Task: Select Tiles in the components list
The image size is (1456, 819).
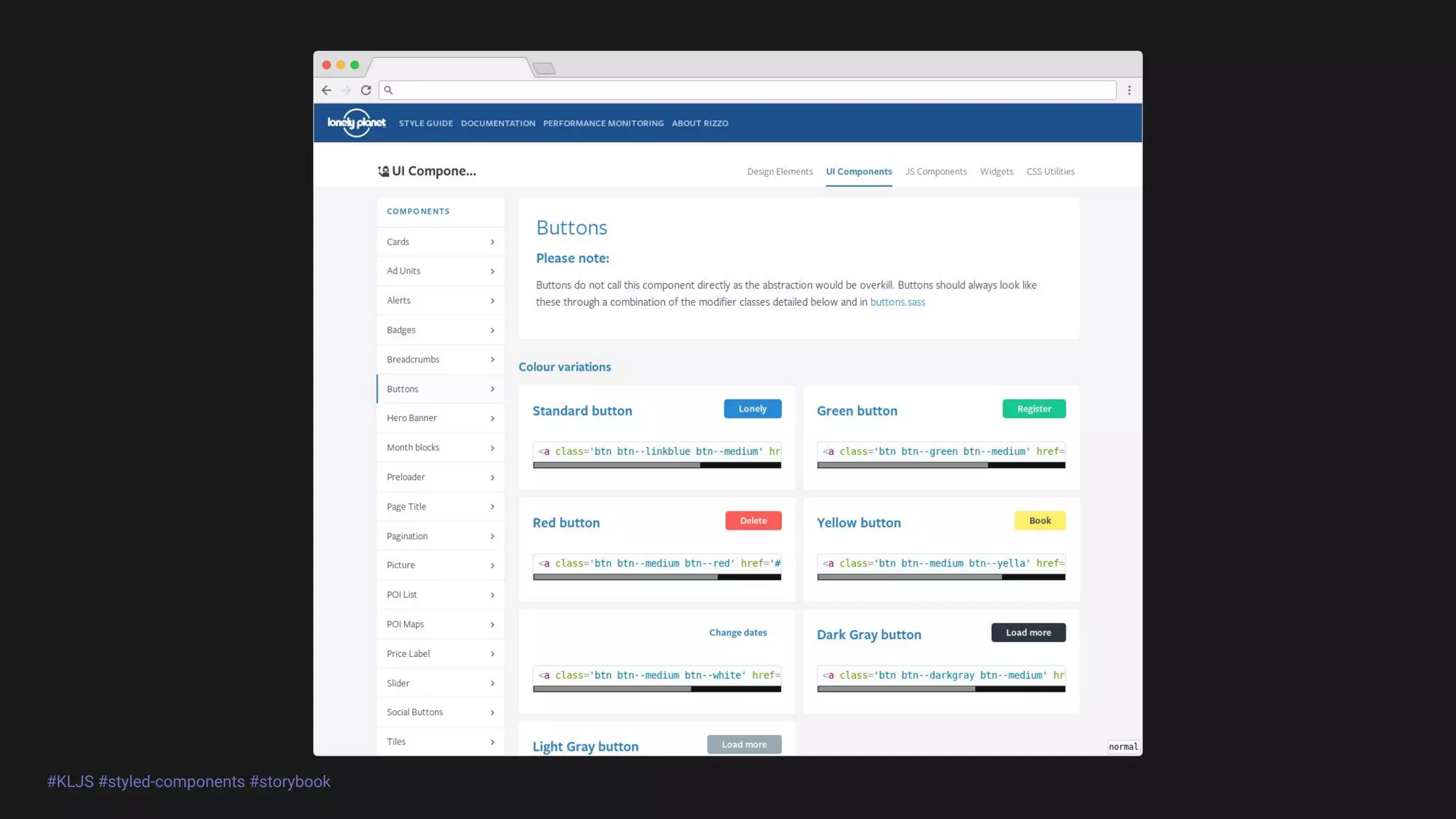Action: click(x=440, y=742)
